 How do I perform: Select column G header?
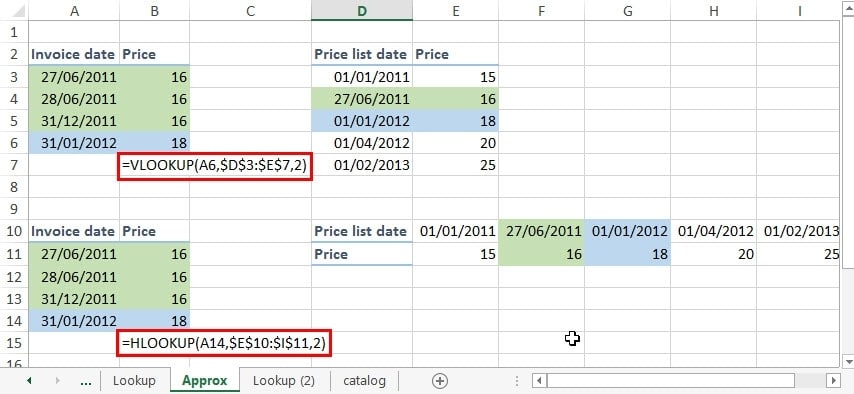coord(627,10)
